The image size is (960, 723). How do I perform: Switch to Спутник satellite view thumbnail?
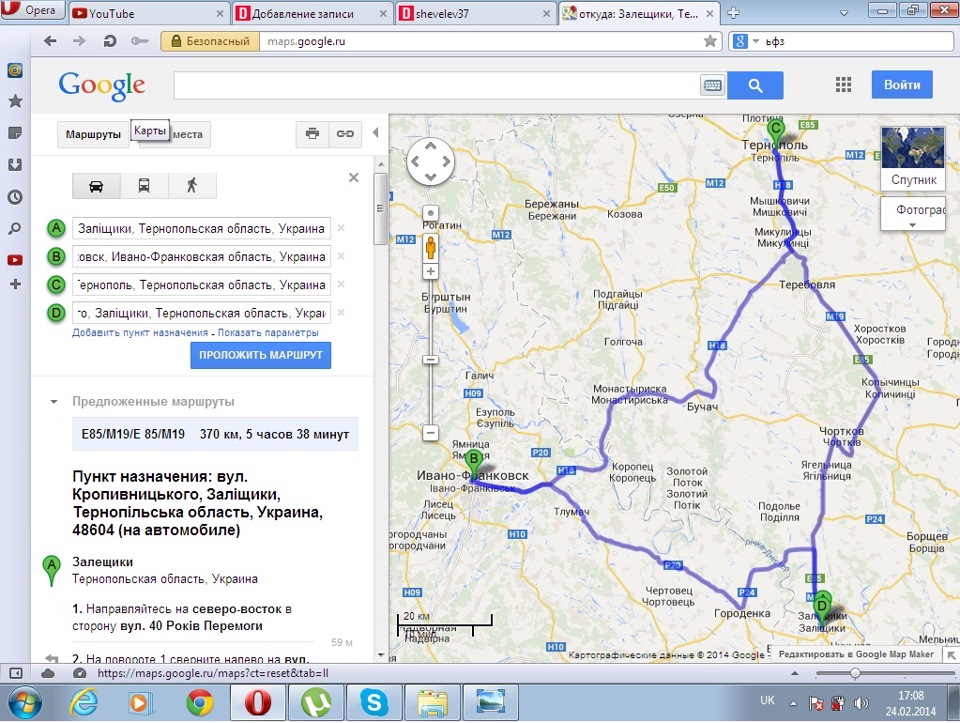[913, 158]
